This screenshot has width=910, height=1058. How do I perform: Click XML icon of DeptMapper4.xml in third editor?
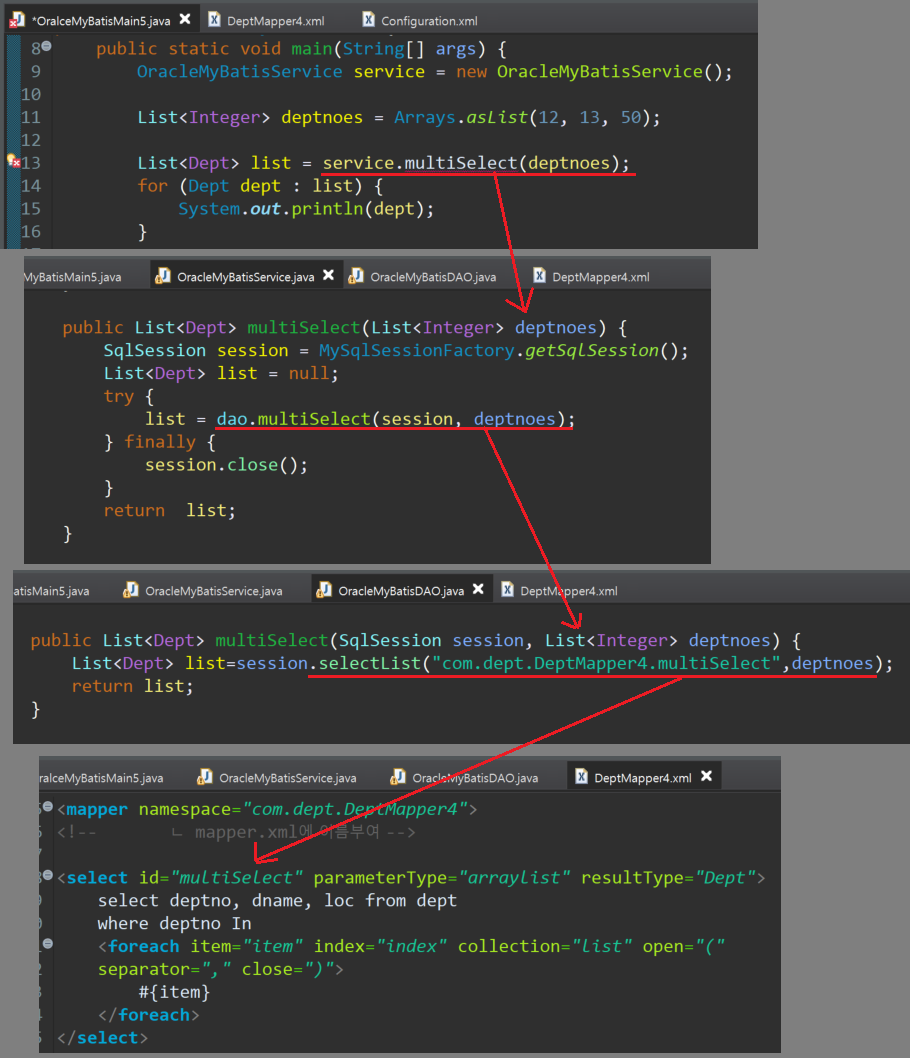click(507, 589)
